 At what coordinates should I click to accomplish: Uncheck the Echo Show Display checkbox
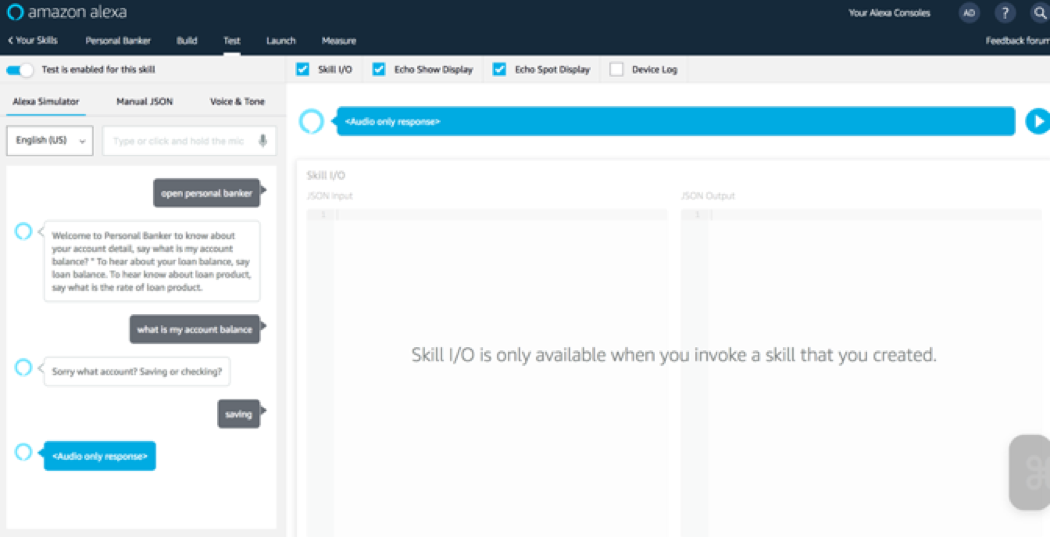point(379,69)
